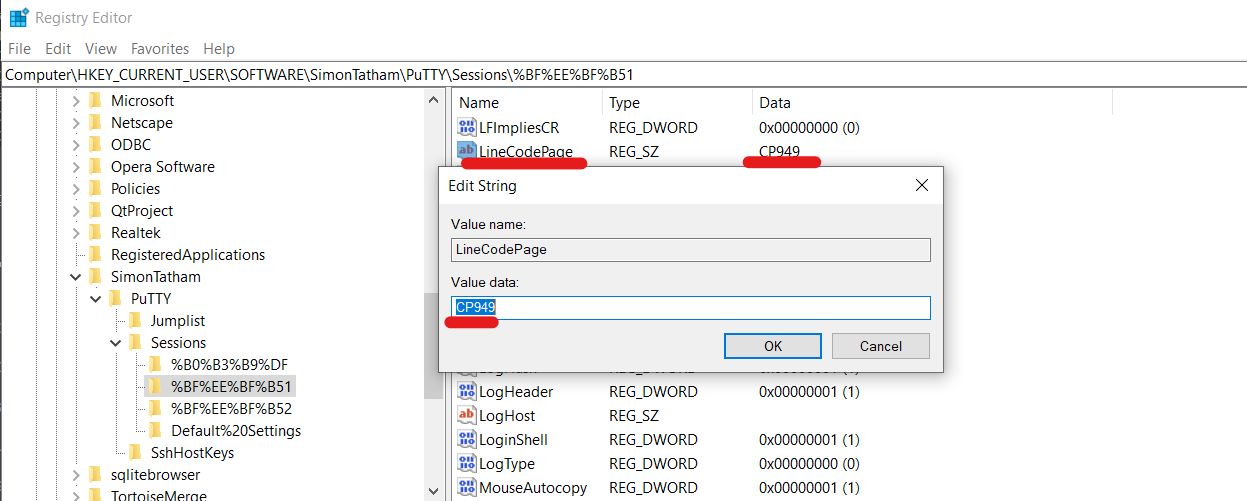The width and height of the screenshot is (1247, 501).
Task: Click the LogHost string value icon
Action: tap(467, 416)
